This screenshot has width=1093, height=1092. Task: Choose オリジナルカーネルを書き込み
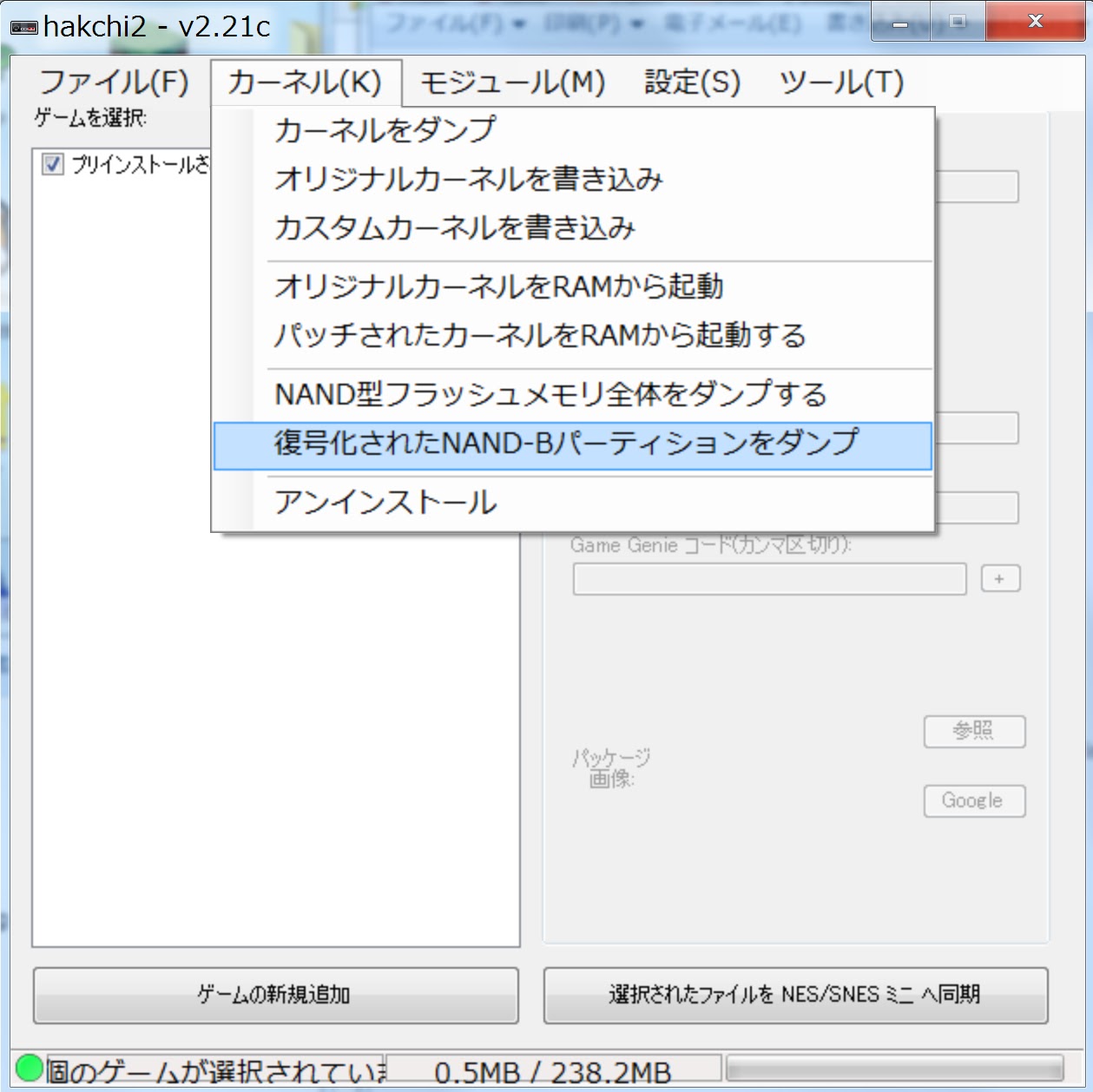[x=573, y=179]
